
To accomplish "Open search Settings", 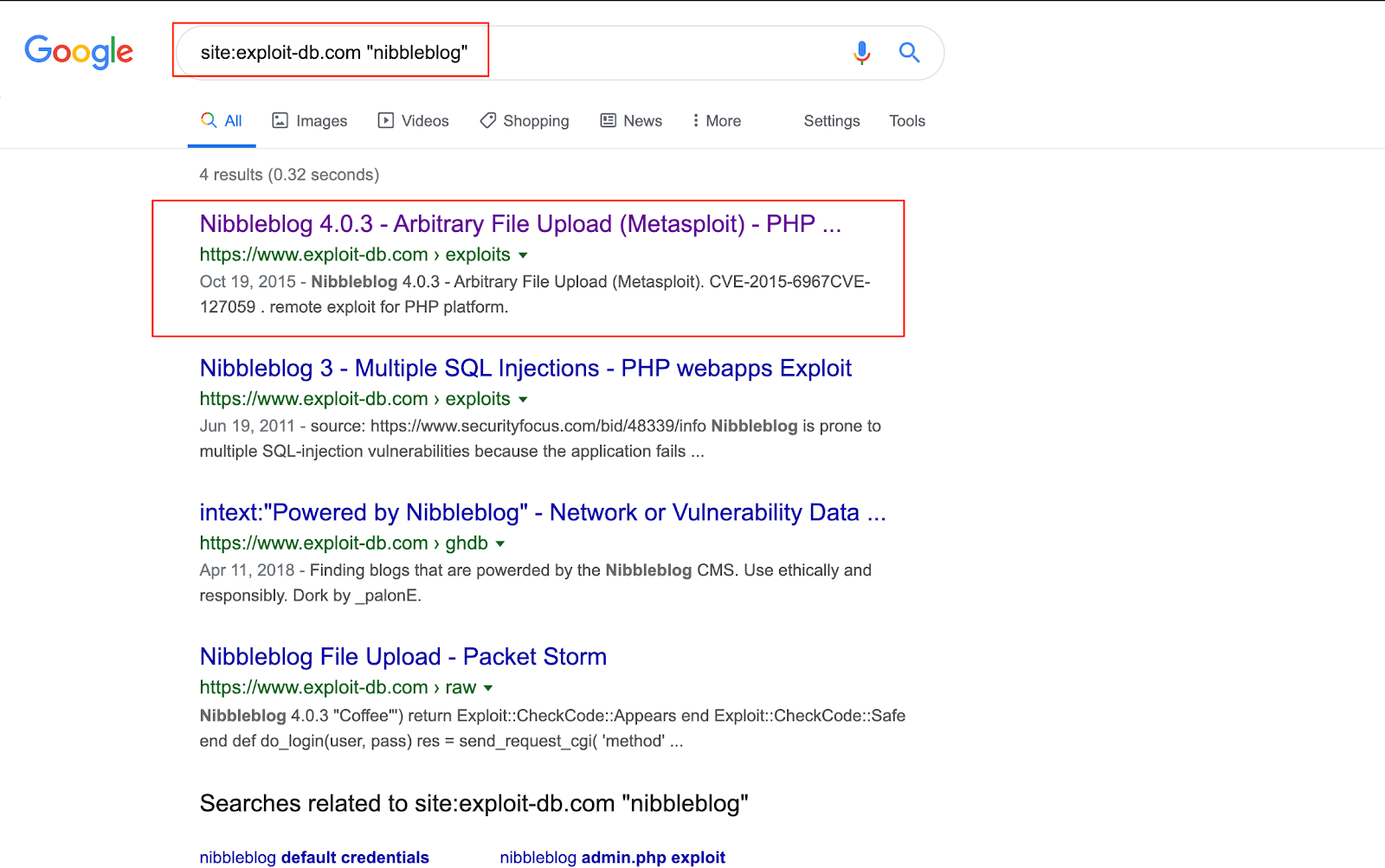I will (832, 121).
